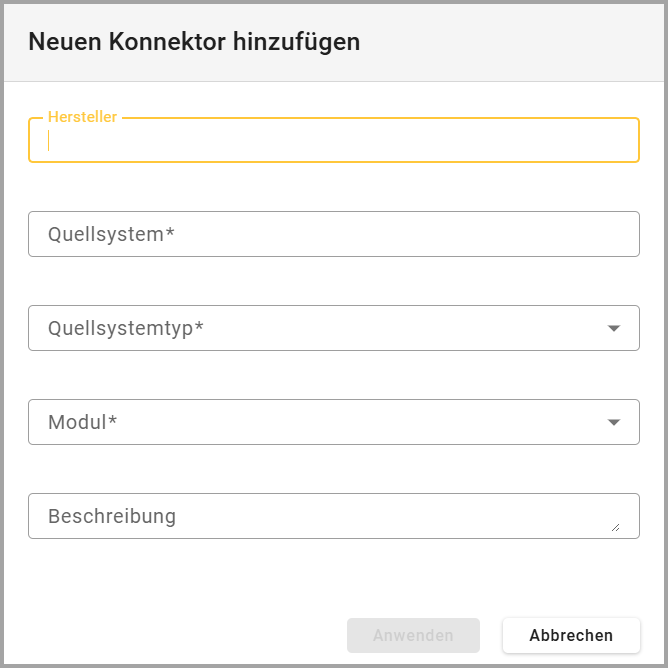The height and width of the screenshot is (668, 668).
Task: Click the Beschreibung resize handle corner
Action: pyautogui.click(x=615, y=526)
